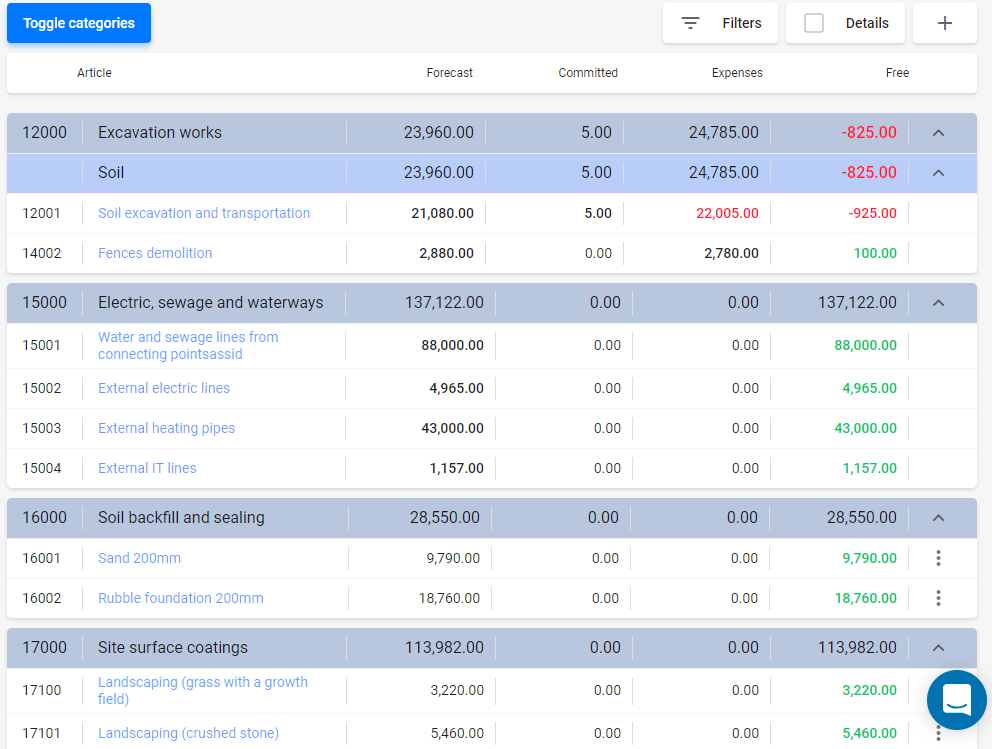Open the Fences demolition article
This screenshot has height=749, width=992.
point(155,253)
